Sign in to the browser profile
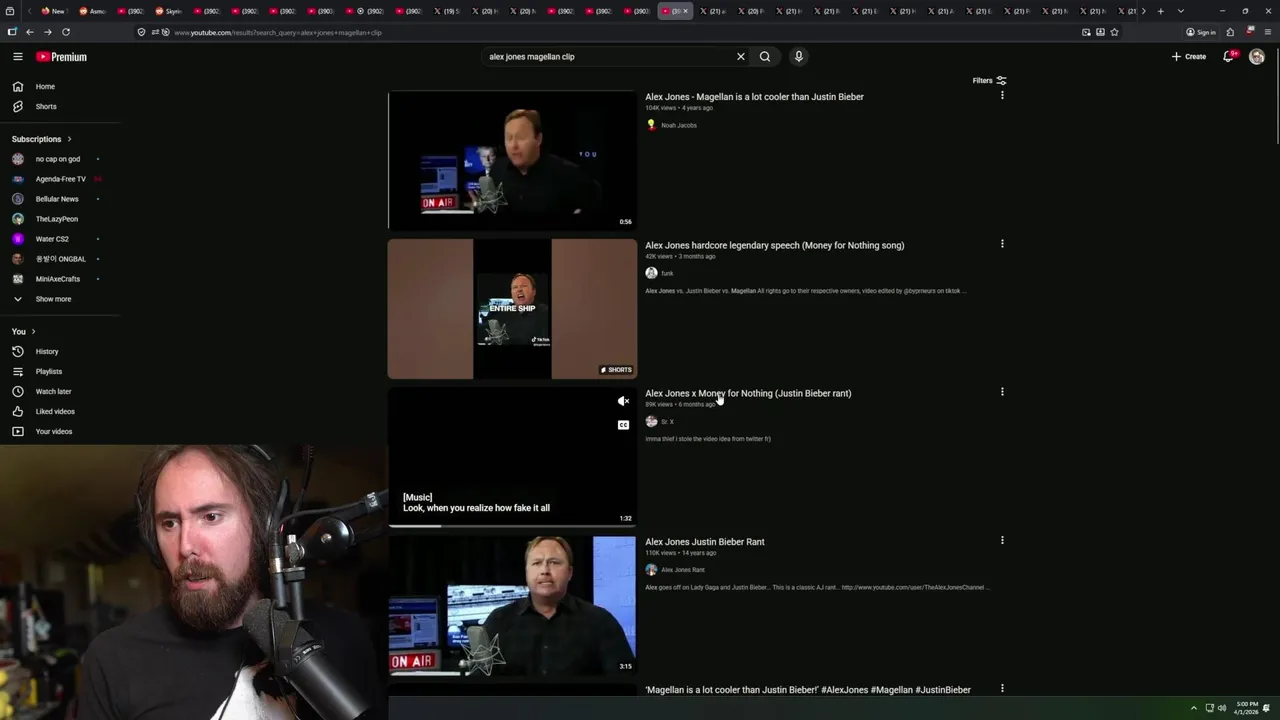Viewport: 1280px width, 720px height. click(x=1201, y=32)
